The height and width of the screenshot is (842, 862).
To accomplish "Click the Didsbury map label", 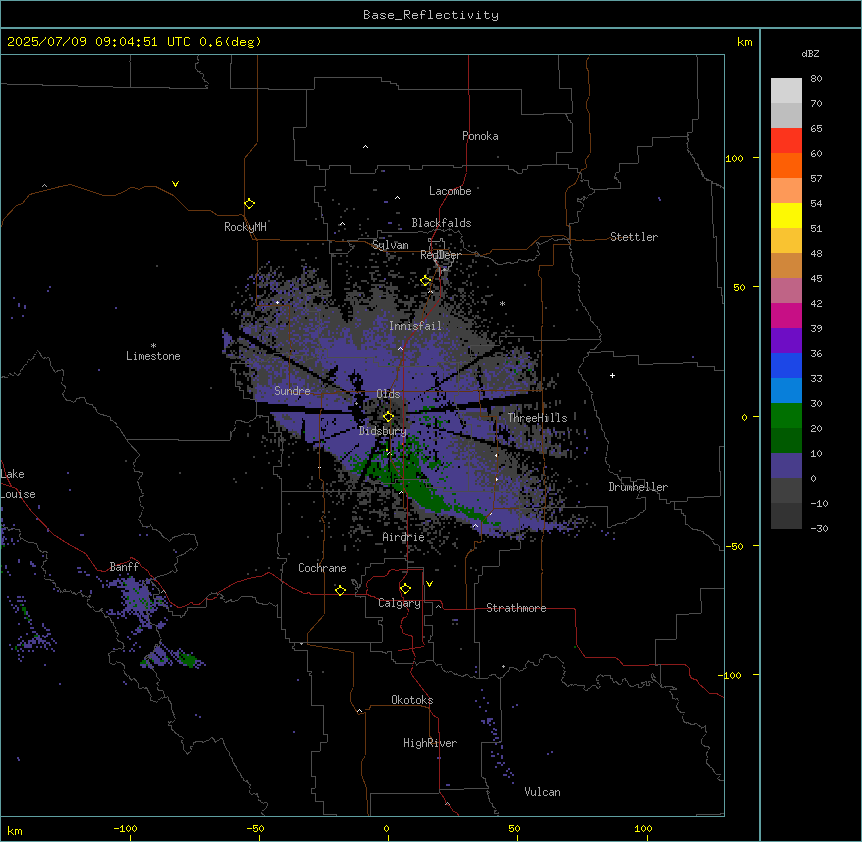I will click(x=383, y=431).
